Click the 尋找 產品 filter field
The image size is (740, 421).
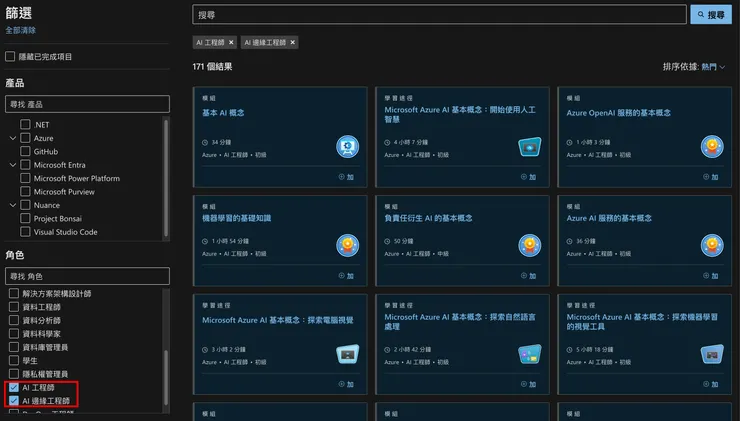(87, 104)
